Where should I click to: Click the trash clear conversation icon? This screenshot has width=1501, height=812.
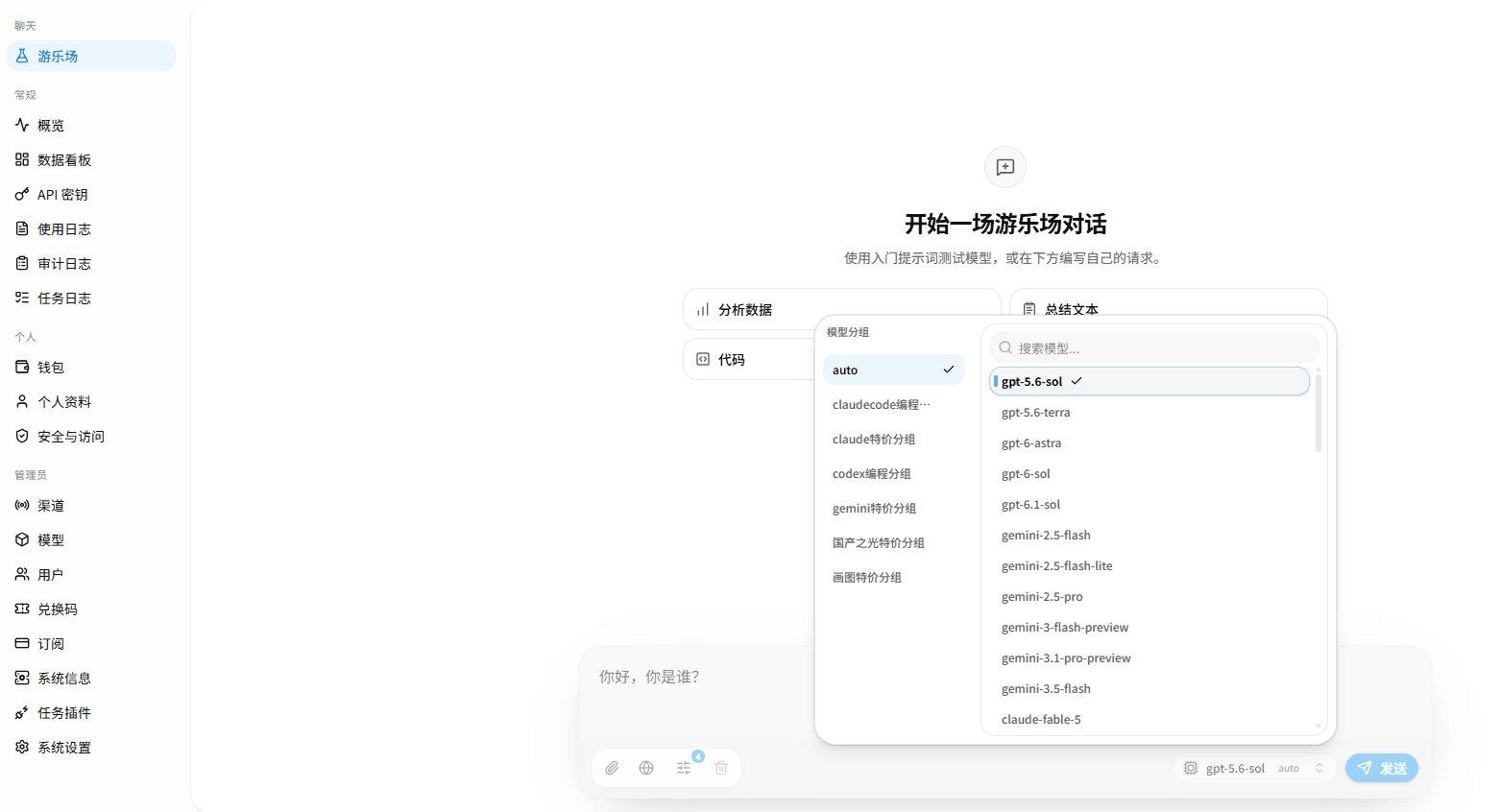click(x=721, y=768)
